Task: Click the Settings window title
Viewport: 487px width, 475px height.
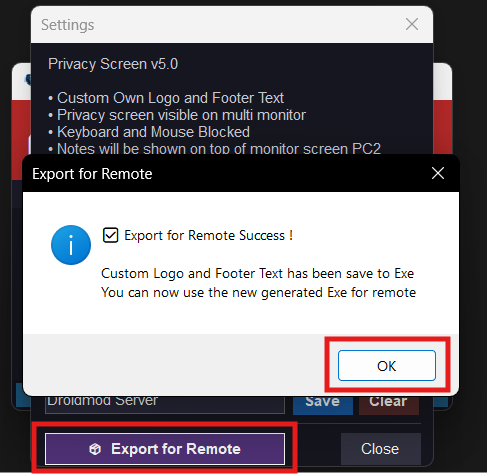Action: [68, 25]
